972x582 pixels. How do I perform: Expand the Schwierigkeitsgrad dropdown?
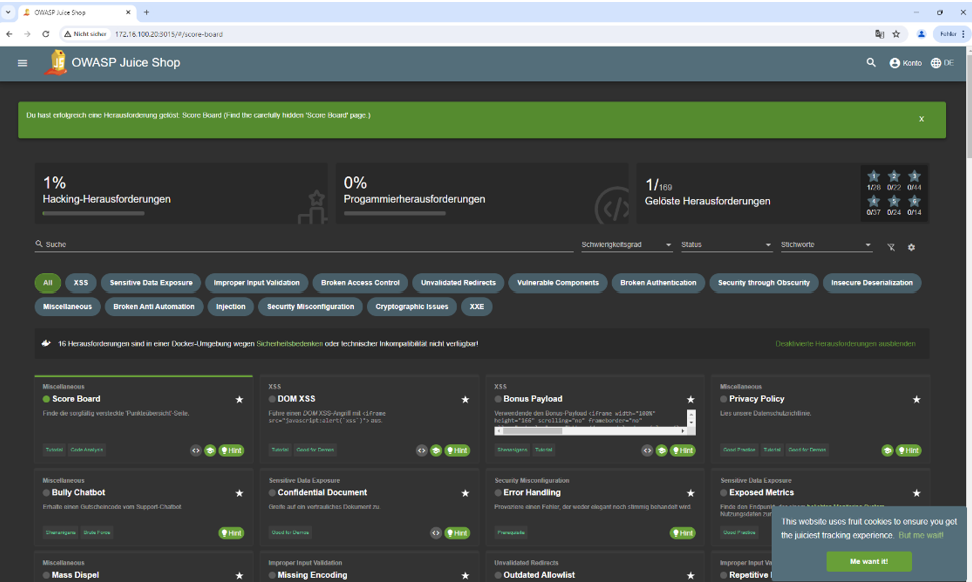tap(626, 245)
